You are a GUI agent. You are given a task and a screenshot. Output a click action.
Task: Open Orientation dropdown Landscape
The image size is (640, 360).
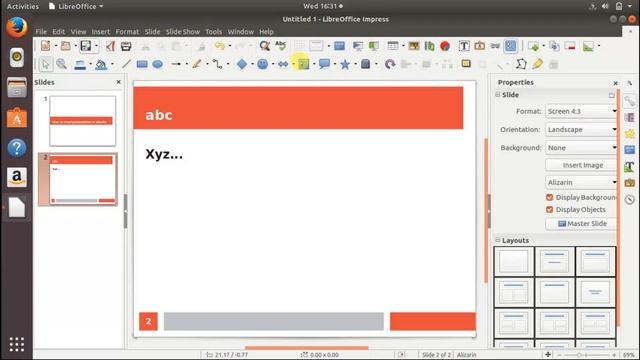581,129
